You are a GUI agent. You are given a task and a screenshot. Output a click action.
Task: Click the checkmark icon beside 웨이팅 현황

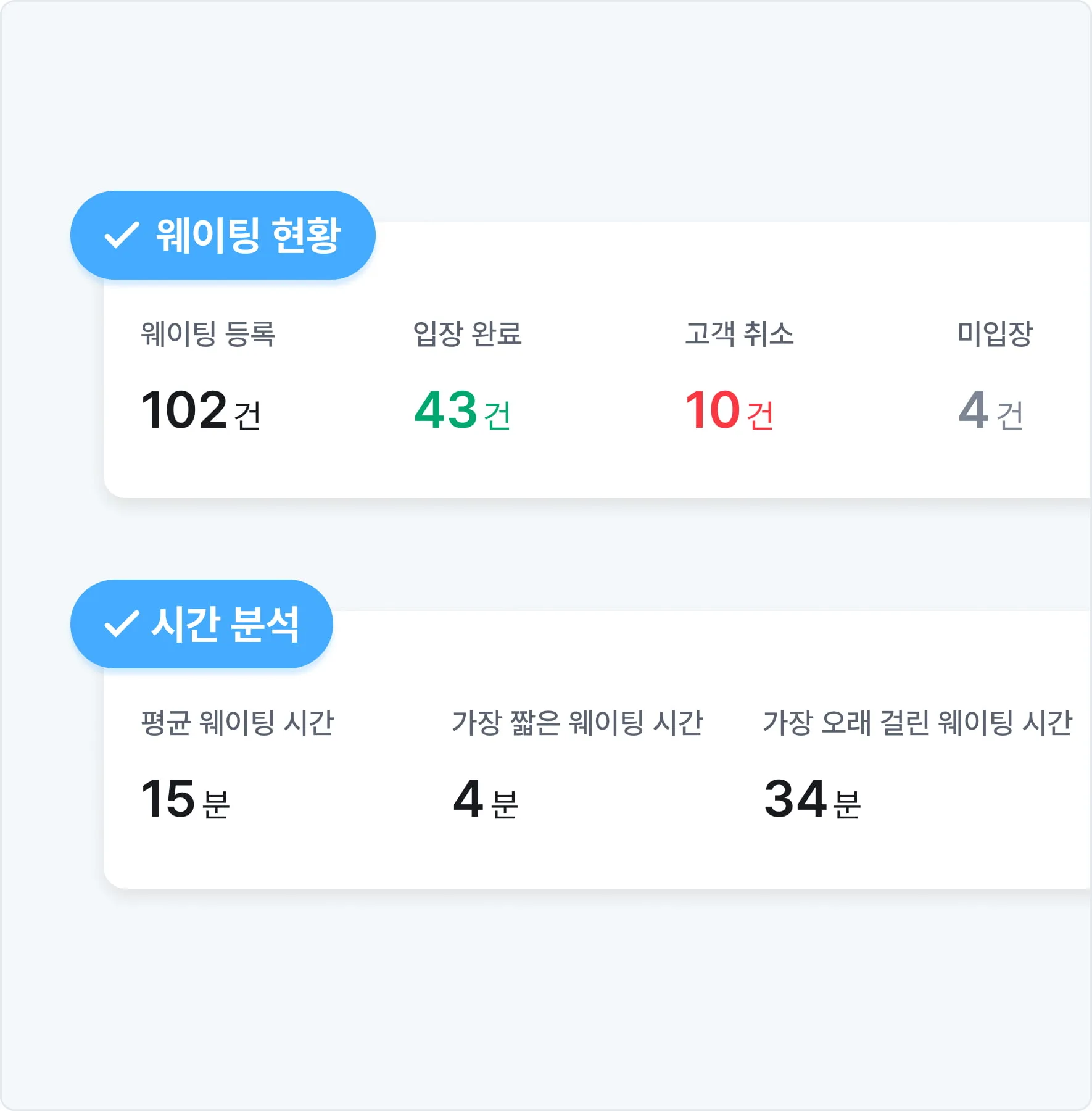click(122, 235)
